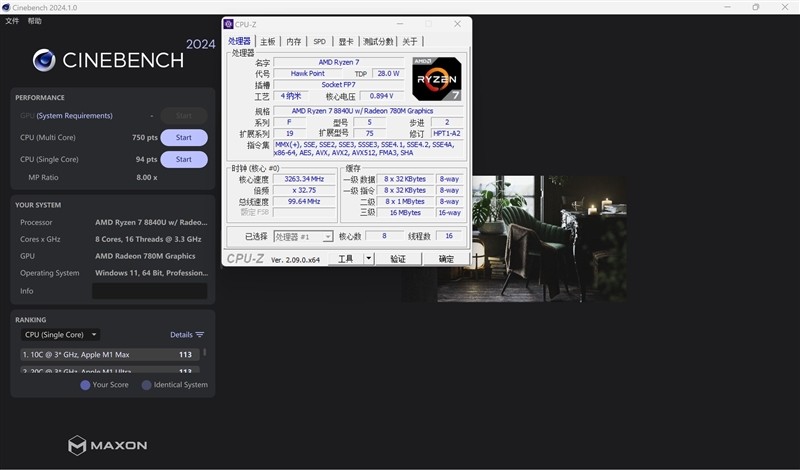This screenshot has width=800, height=470.
Task: Click the 确定 button in CPU-Z
Action: point(446,259)
